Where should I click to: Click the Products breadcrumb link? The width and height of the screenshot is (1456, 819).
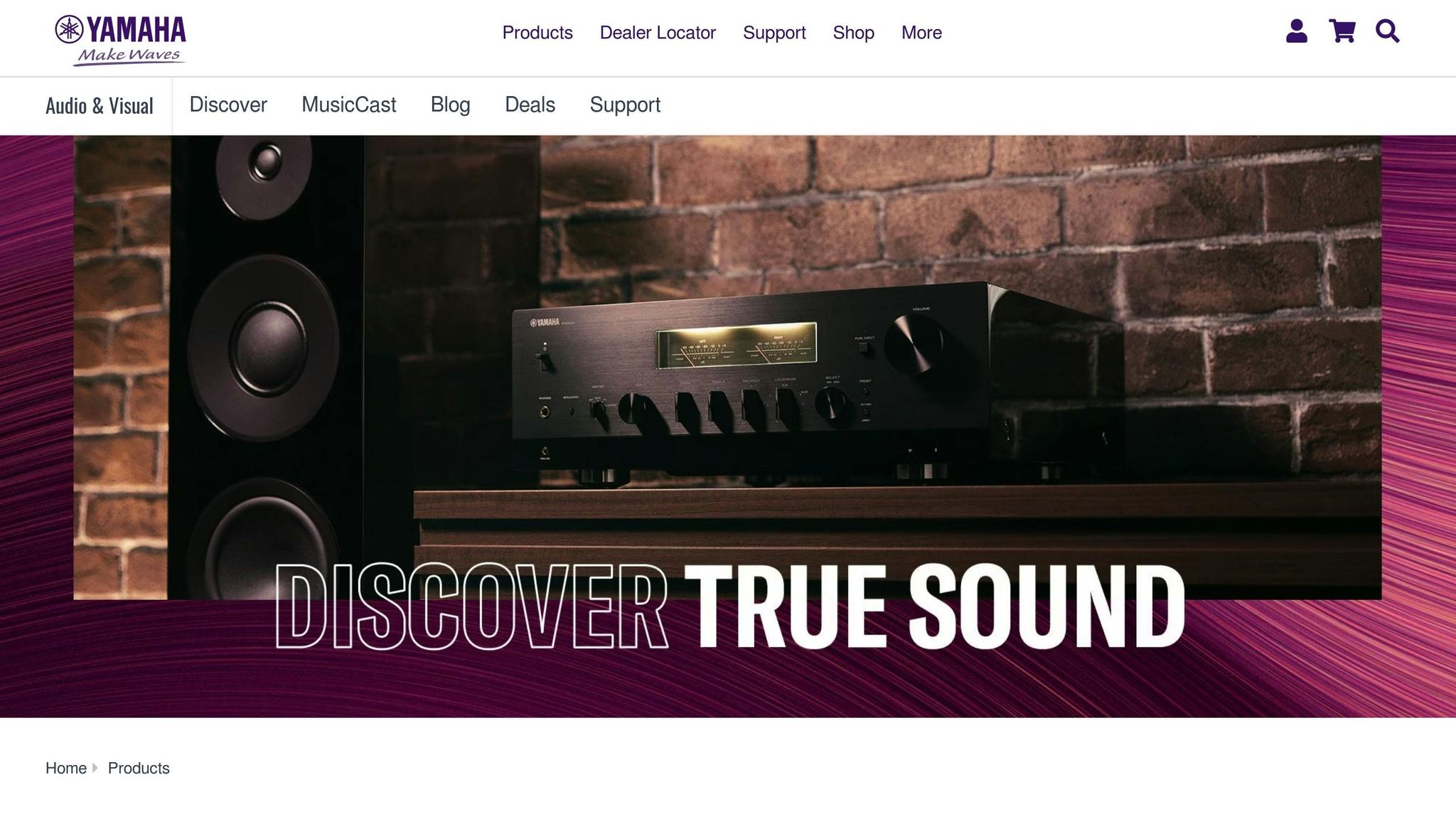click(139, 768)
